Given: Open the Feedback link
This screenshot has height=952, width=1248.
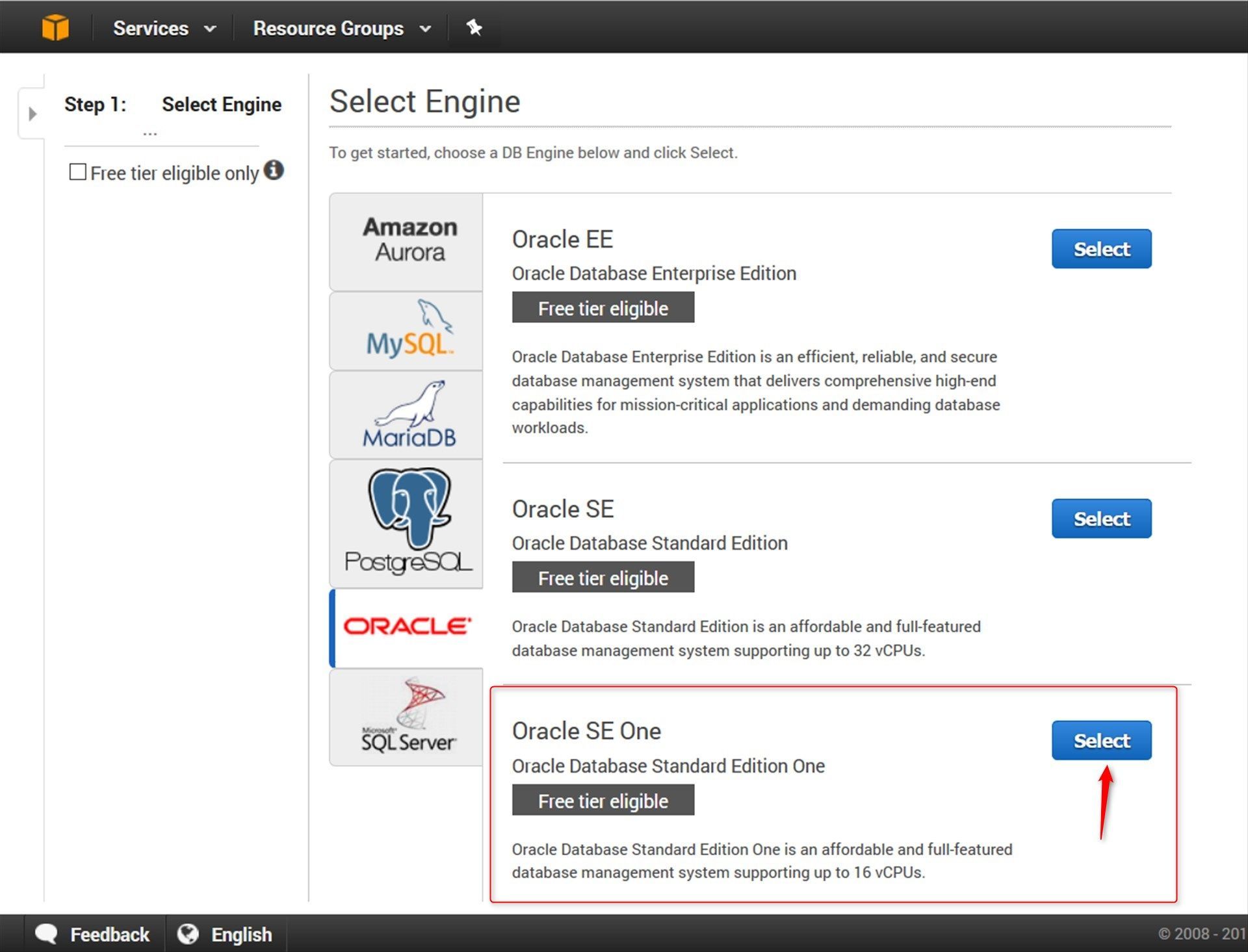Looking at the screenshot, I should (x=109, y=934).
